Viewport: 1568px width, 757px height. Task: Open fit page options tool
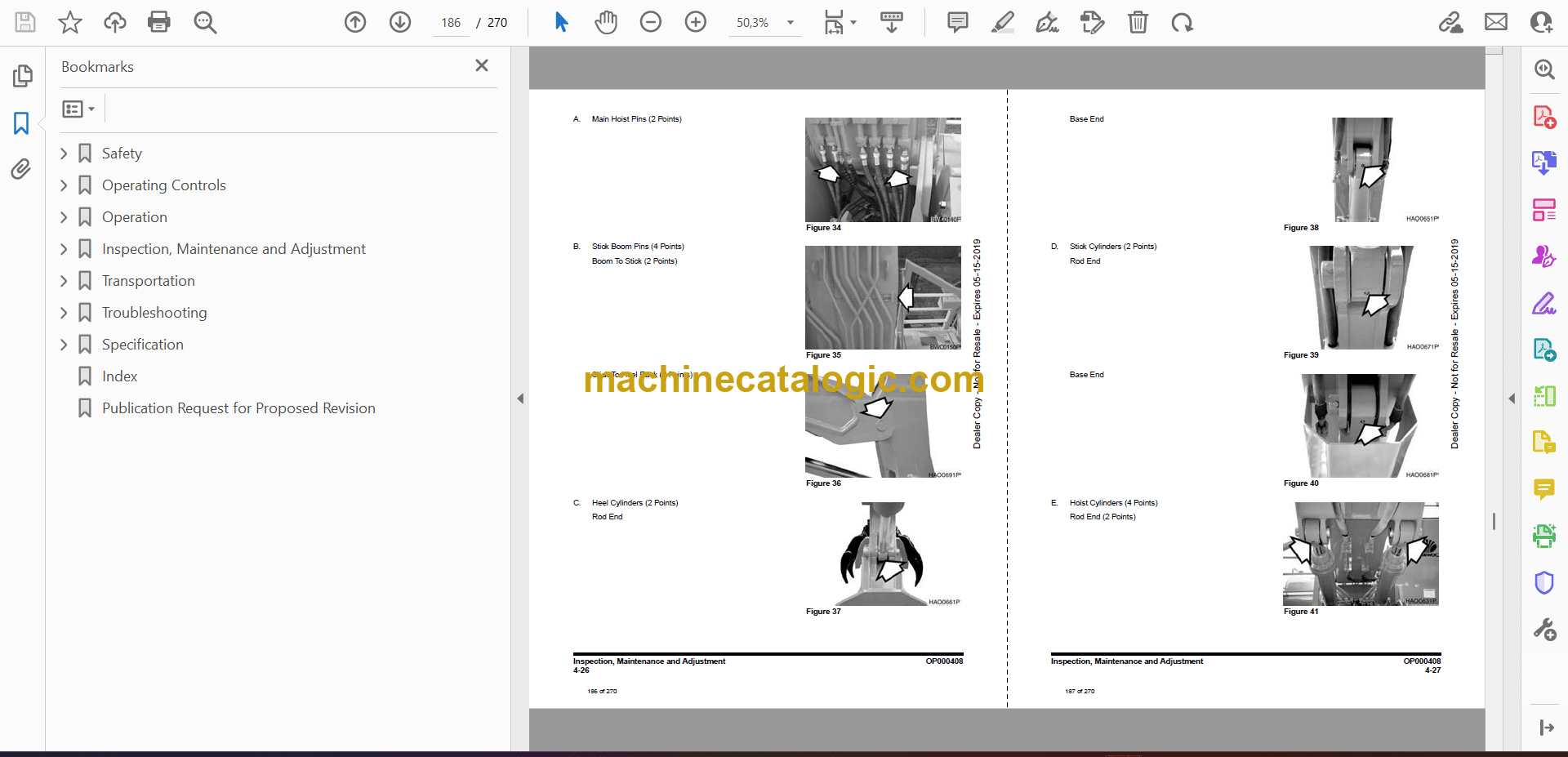840,22
